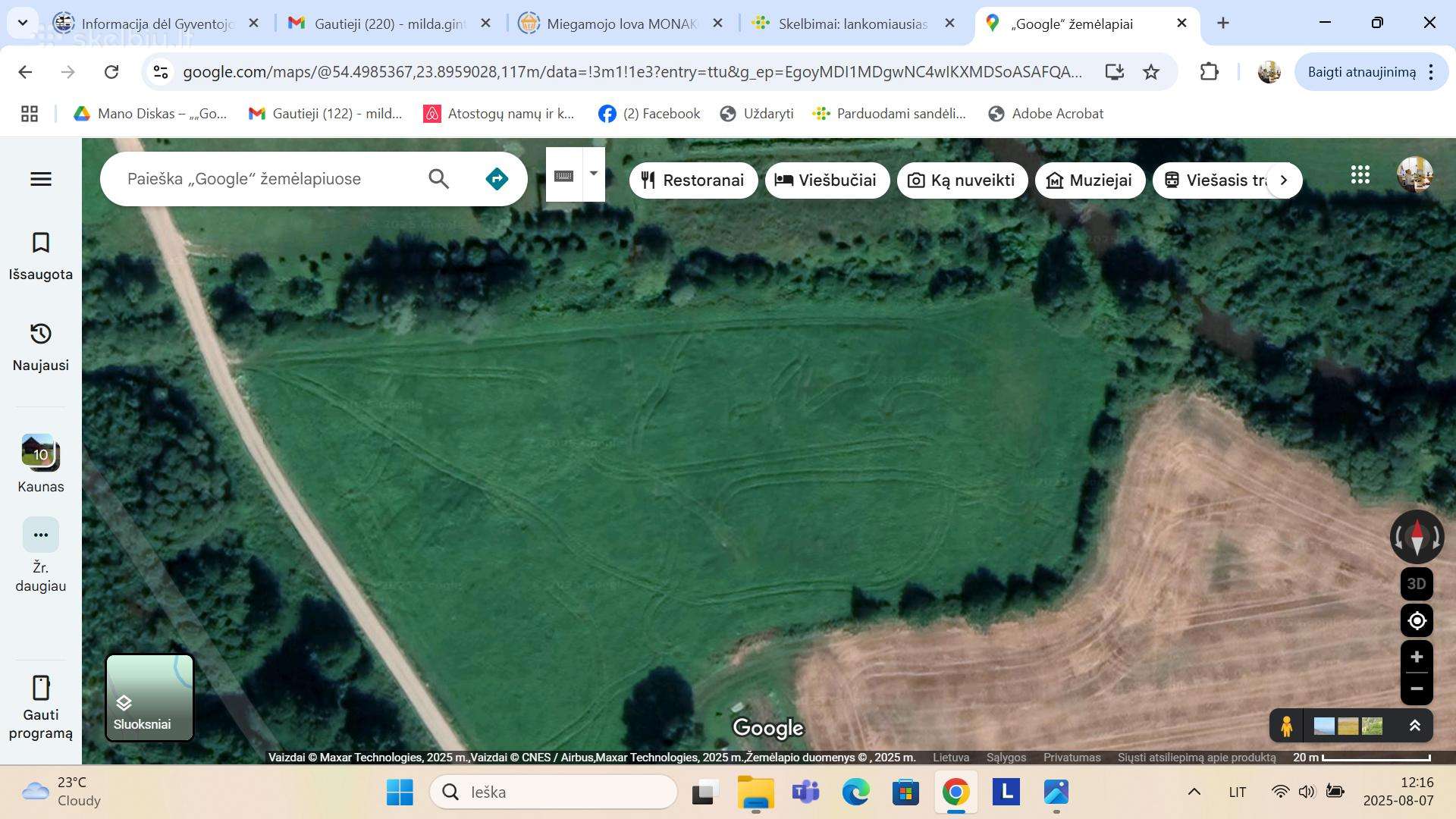This screenshot has width=1456, height=819.
Task: Reset map orientation with compass
Action: (1417, 537)
